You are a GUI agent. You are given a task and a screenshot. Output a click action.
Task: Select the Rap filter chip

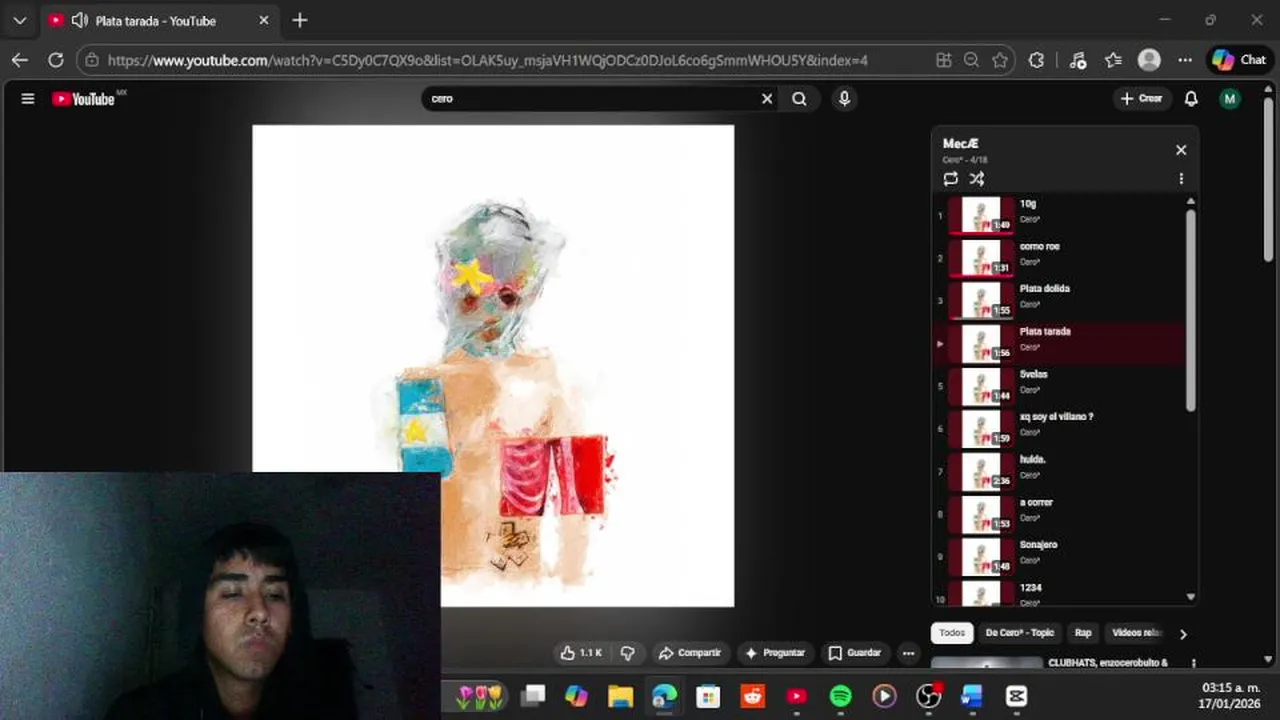point(1083,633)
